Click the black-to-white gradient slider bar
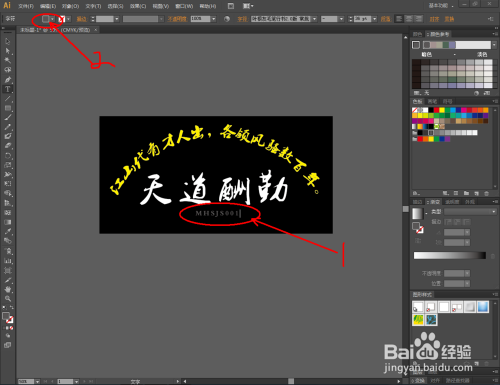500x385 pixels. tap(450, 255)
